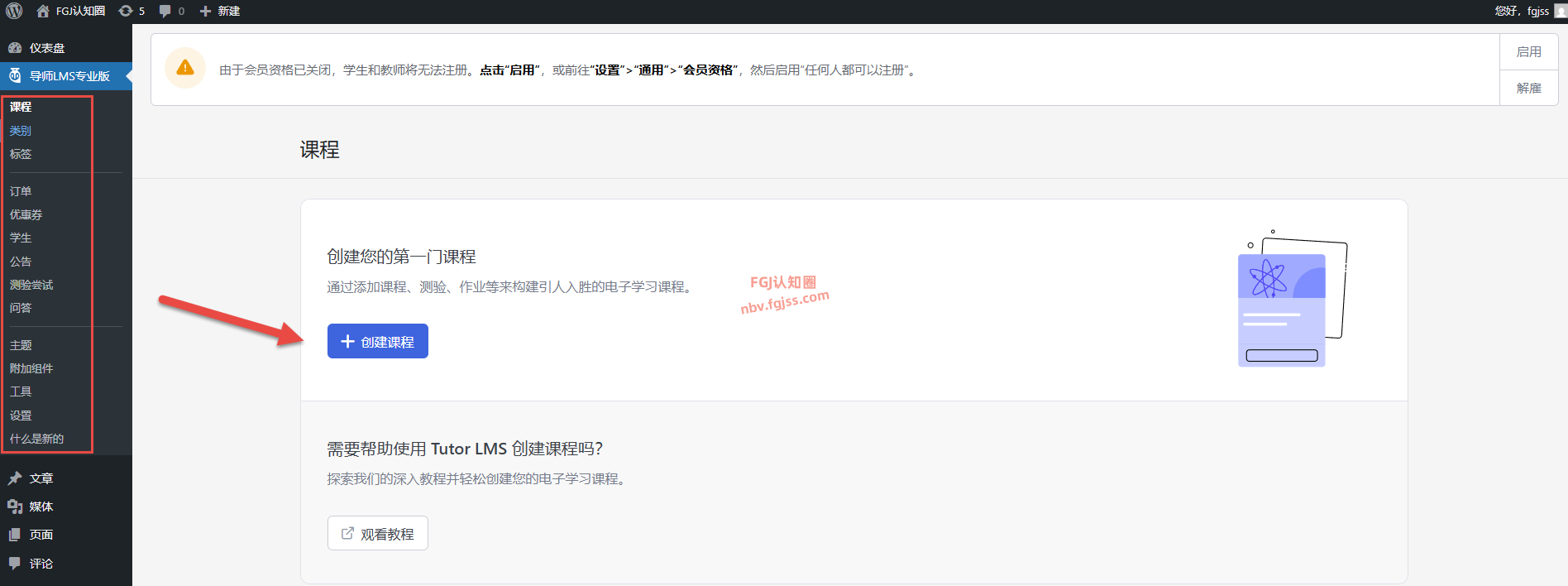The width and height of the screenshot is (1568, 586).
Task: Click the 文章 pin icon in sidebar
Action: 15,478
